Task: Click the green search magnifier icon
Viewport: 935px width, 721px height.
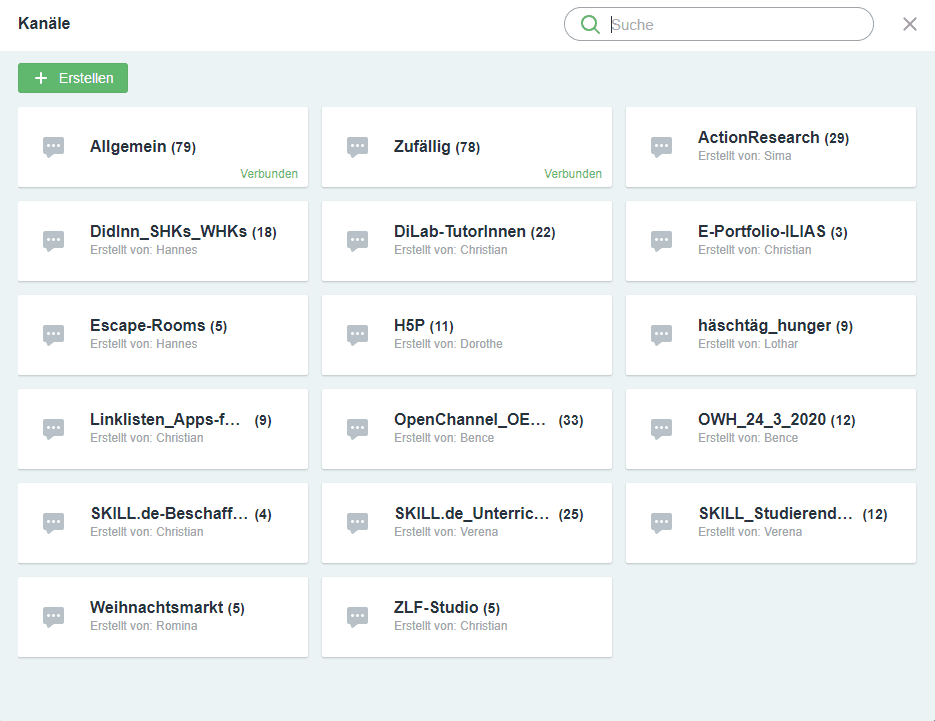Action: (x=590, y=24)
